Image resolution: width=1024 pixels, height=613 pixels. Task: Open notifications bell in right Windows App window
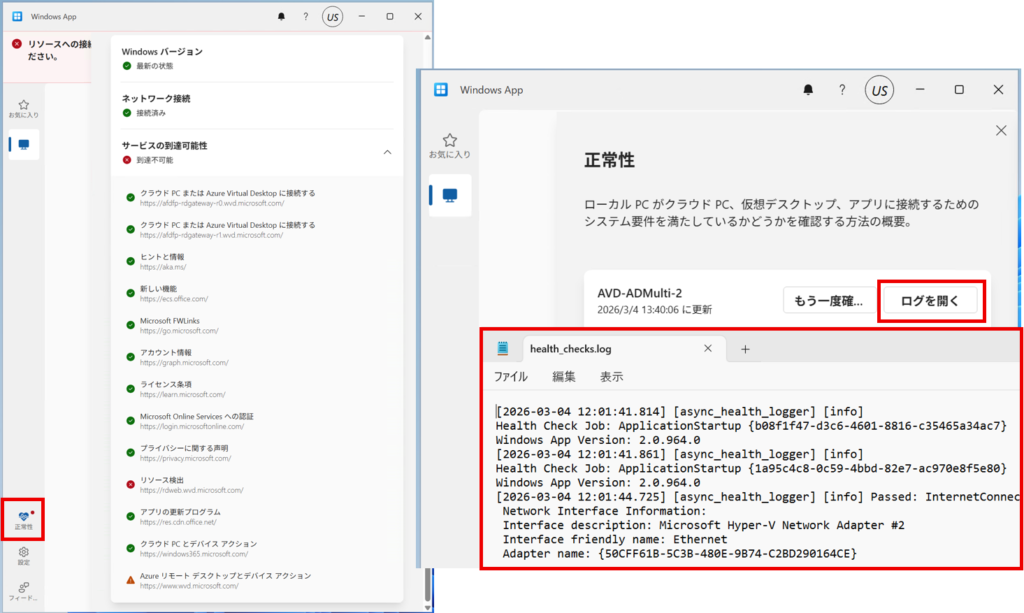pyautogui.click(x=808, y=90)
